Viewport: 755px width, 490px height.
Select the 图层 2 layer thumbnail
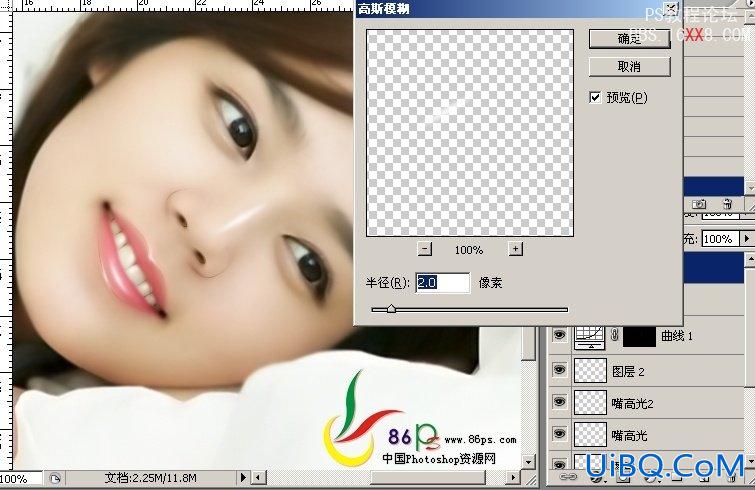tap(591, 371)
